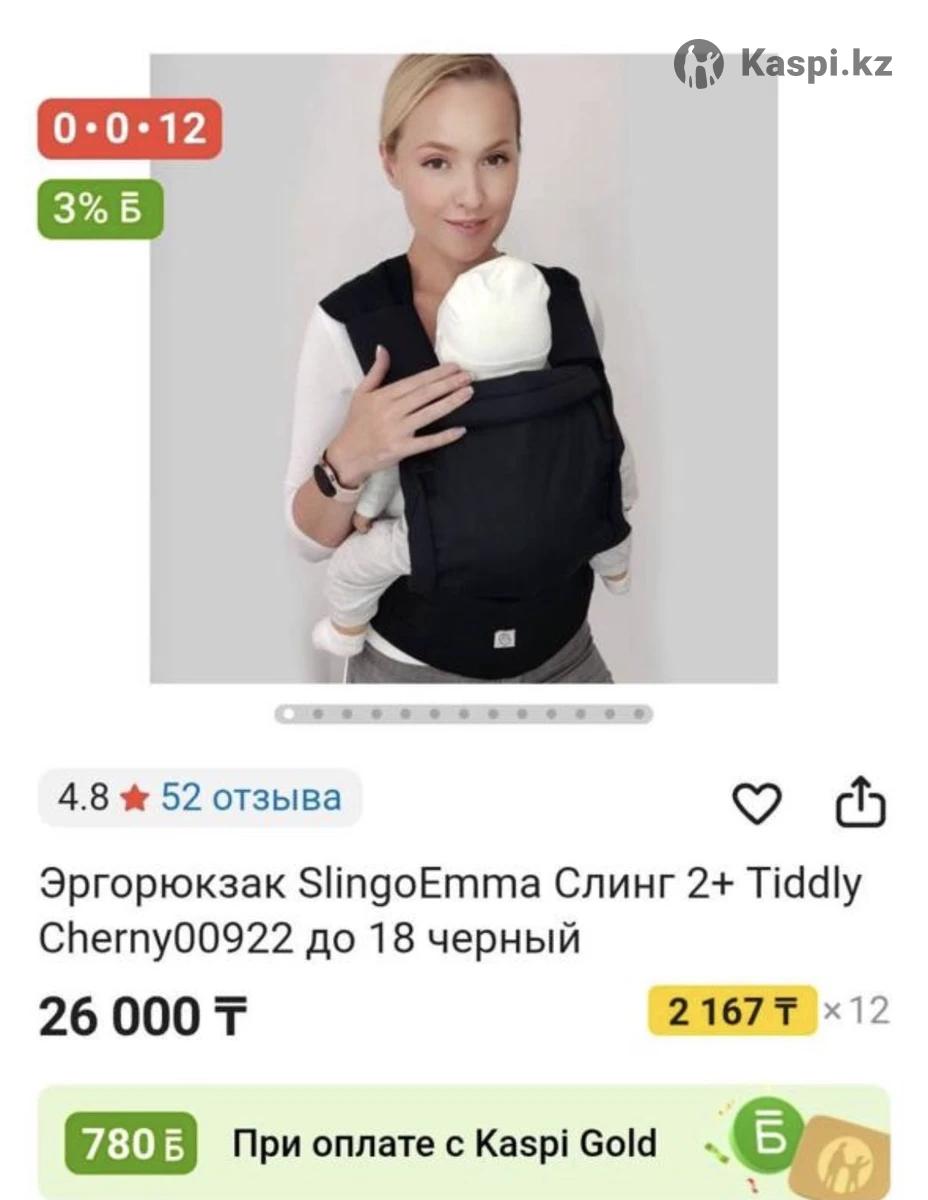
Task: Open the 2 167 ₸ monthly payment badge
Action: click(733, 1012)
